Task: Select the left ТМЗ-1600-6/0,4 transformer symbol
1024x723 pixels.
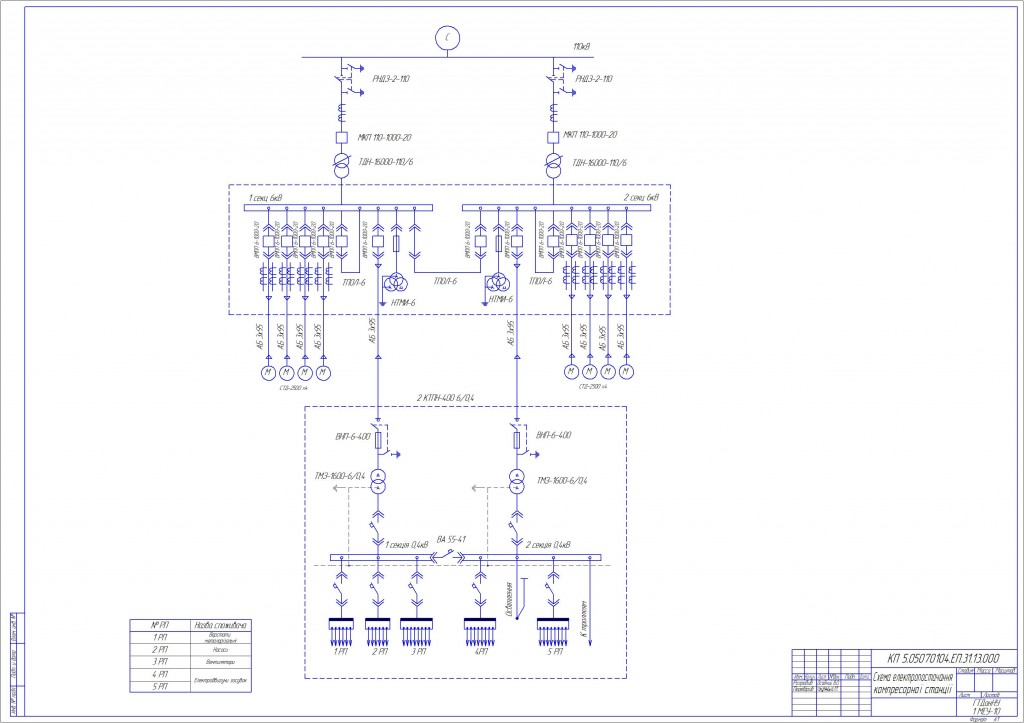Action: [x=378, y=481]
